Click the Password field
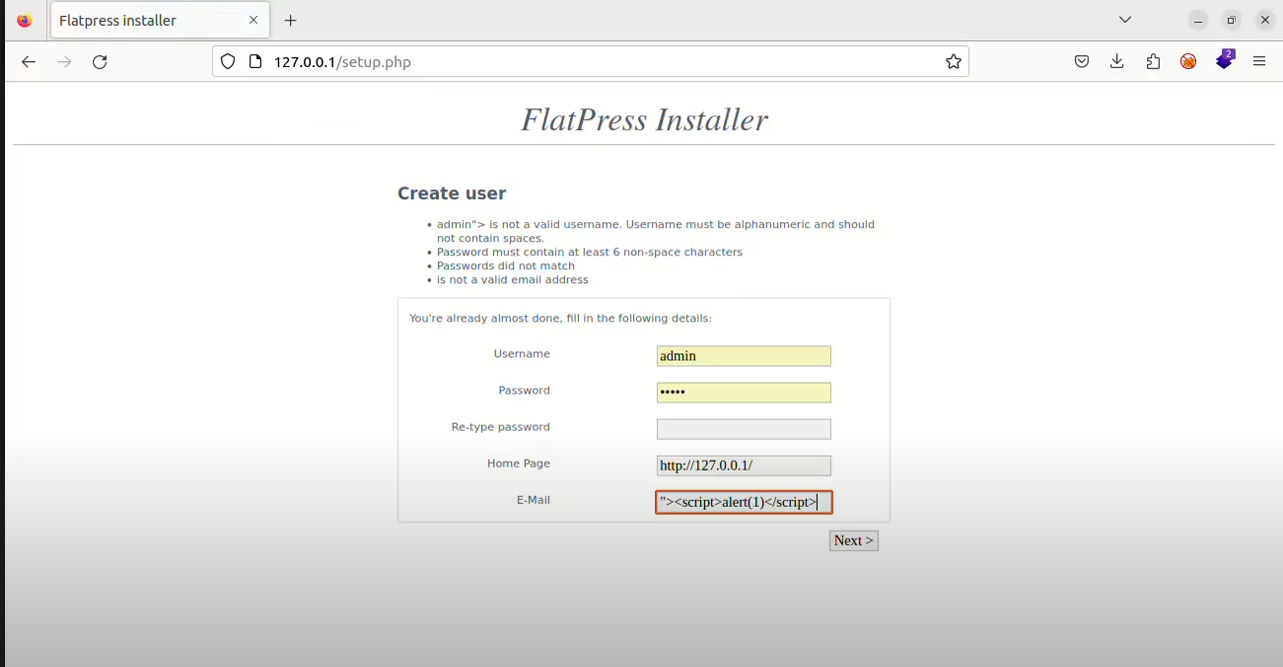 [743, 392]
